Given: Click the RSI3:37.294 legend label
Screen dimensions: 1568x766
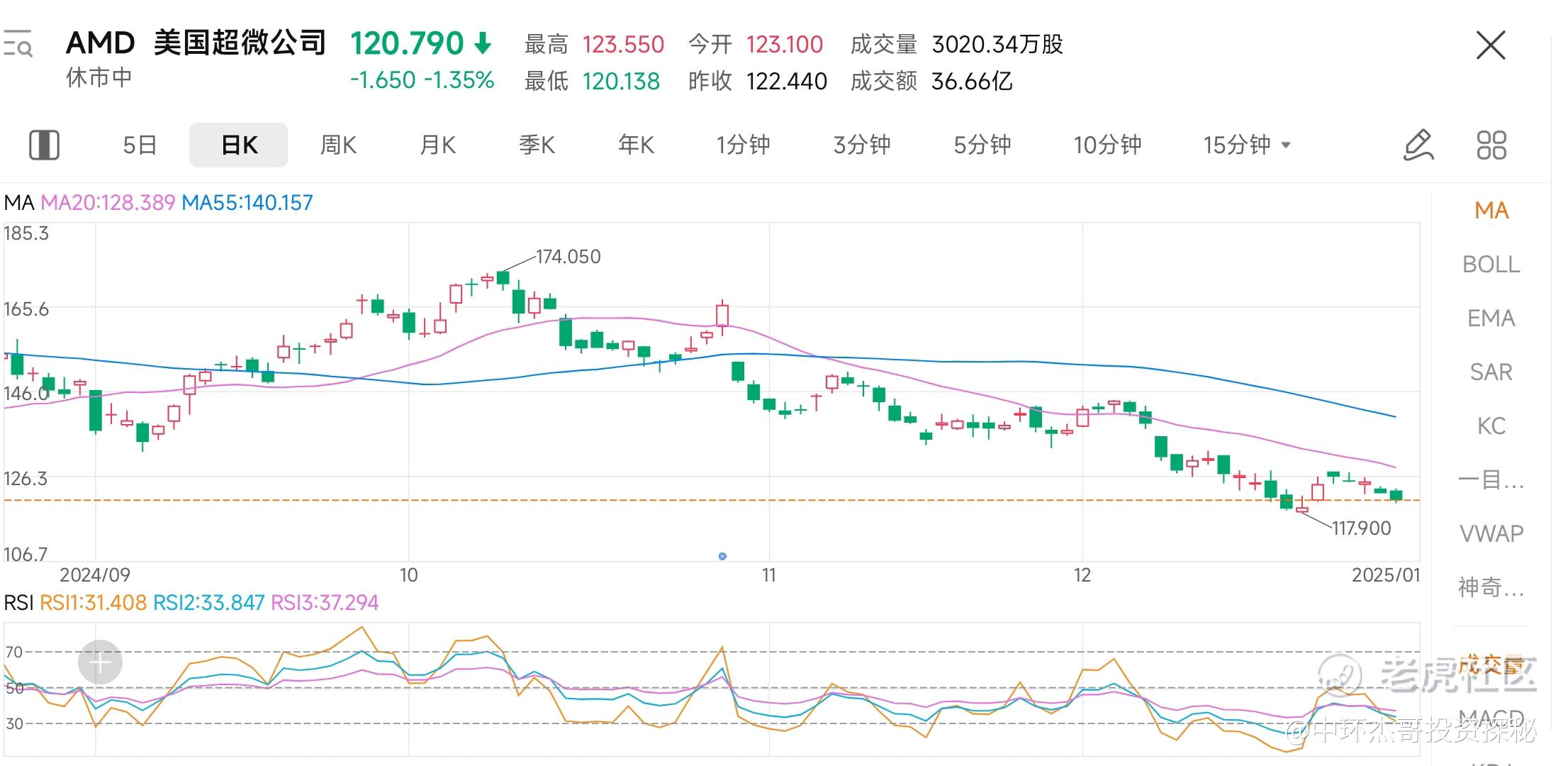Looking at the screenshot, I should 325,603.
